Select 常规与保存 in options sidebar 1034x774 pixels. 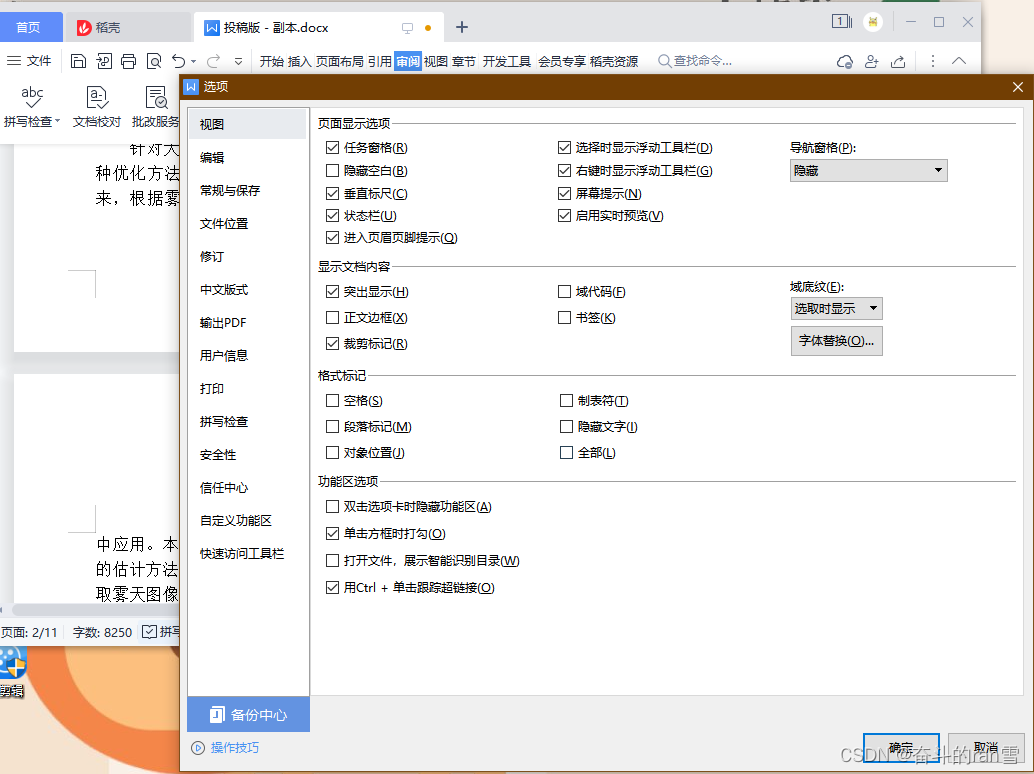[247, 191]
